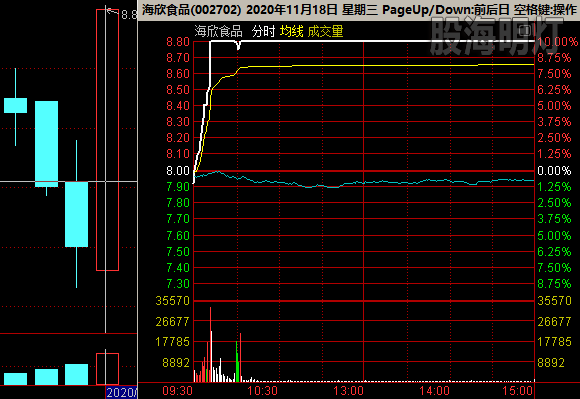This screenshot has width=580, height=399.
Task: Click the PageUp/Down:前后日 hint text
Action: pos(445,10)
